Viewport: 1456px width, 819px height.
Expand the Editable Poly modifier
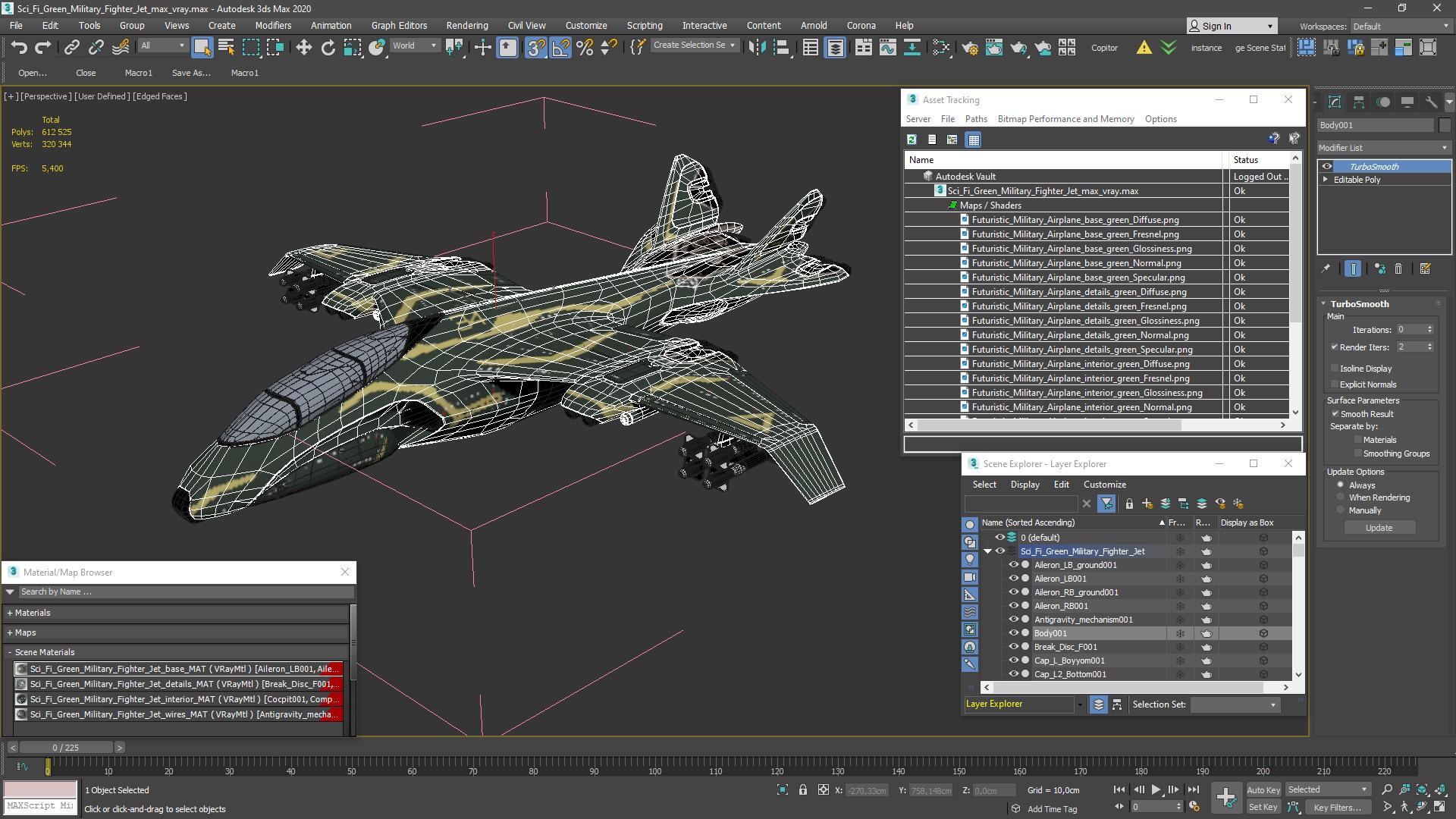tap(1326, 180)
